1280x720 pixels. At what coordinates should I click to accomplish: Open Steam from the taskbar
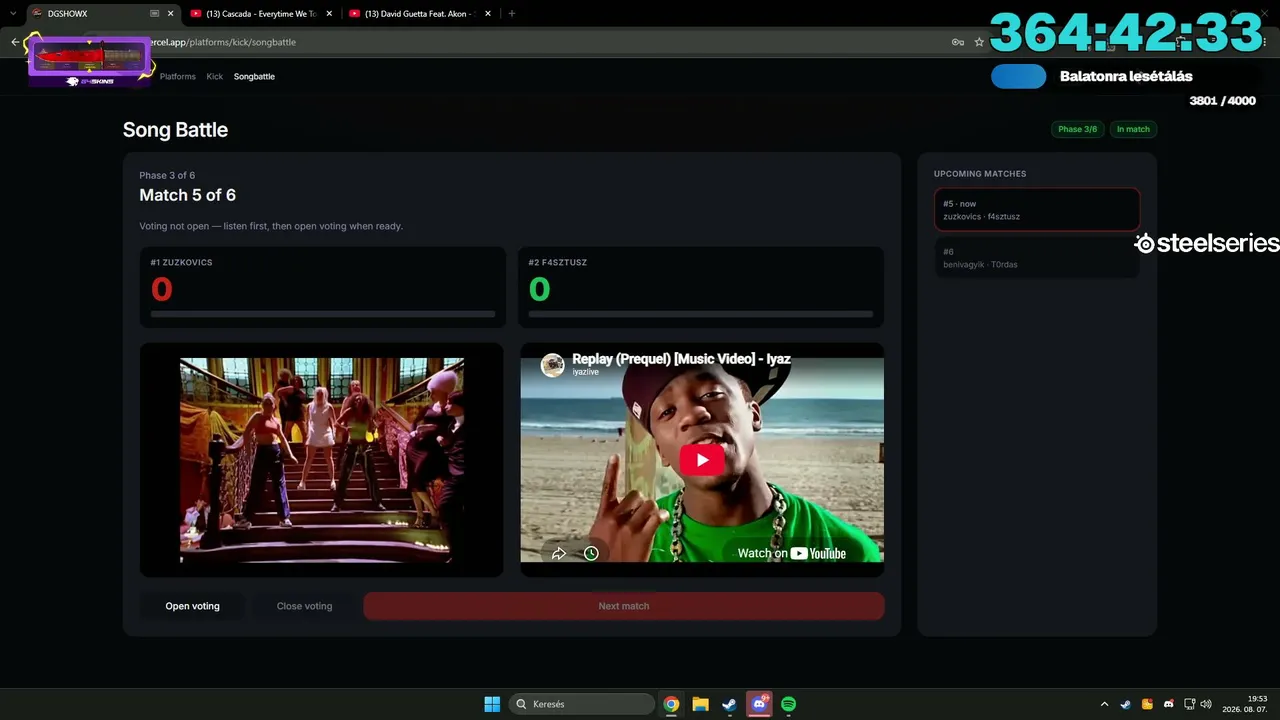(x=730, y=704)
